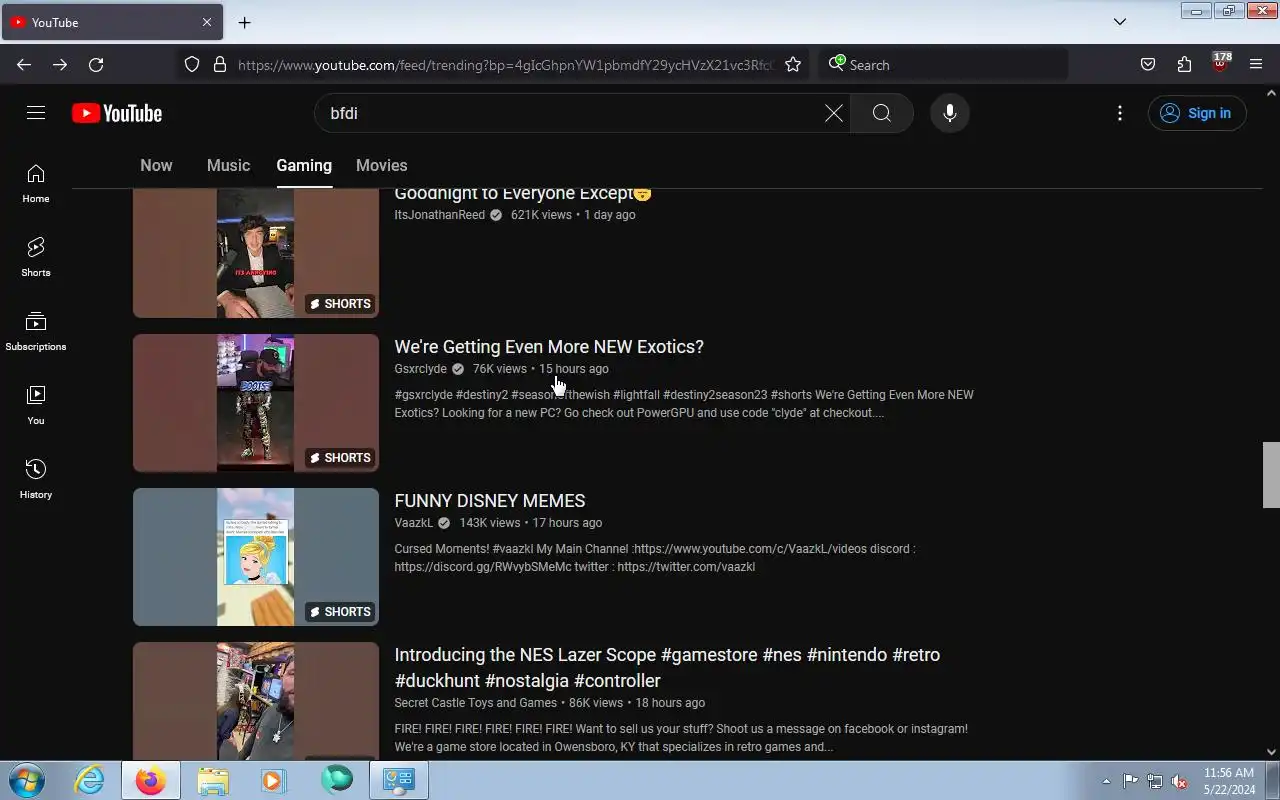This screenshot has height=800, width=1280.
Task: Click the scrollbar down arrow
Action: [x=1271, y=752]
